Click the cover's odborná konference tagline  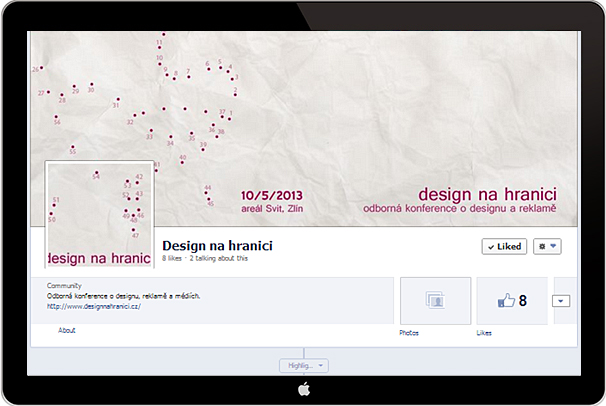(x=458, y=209)
